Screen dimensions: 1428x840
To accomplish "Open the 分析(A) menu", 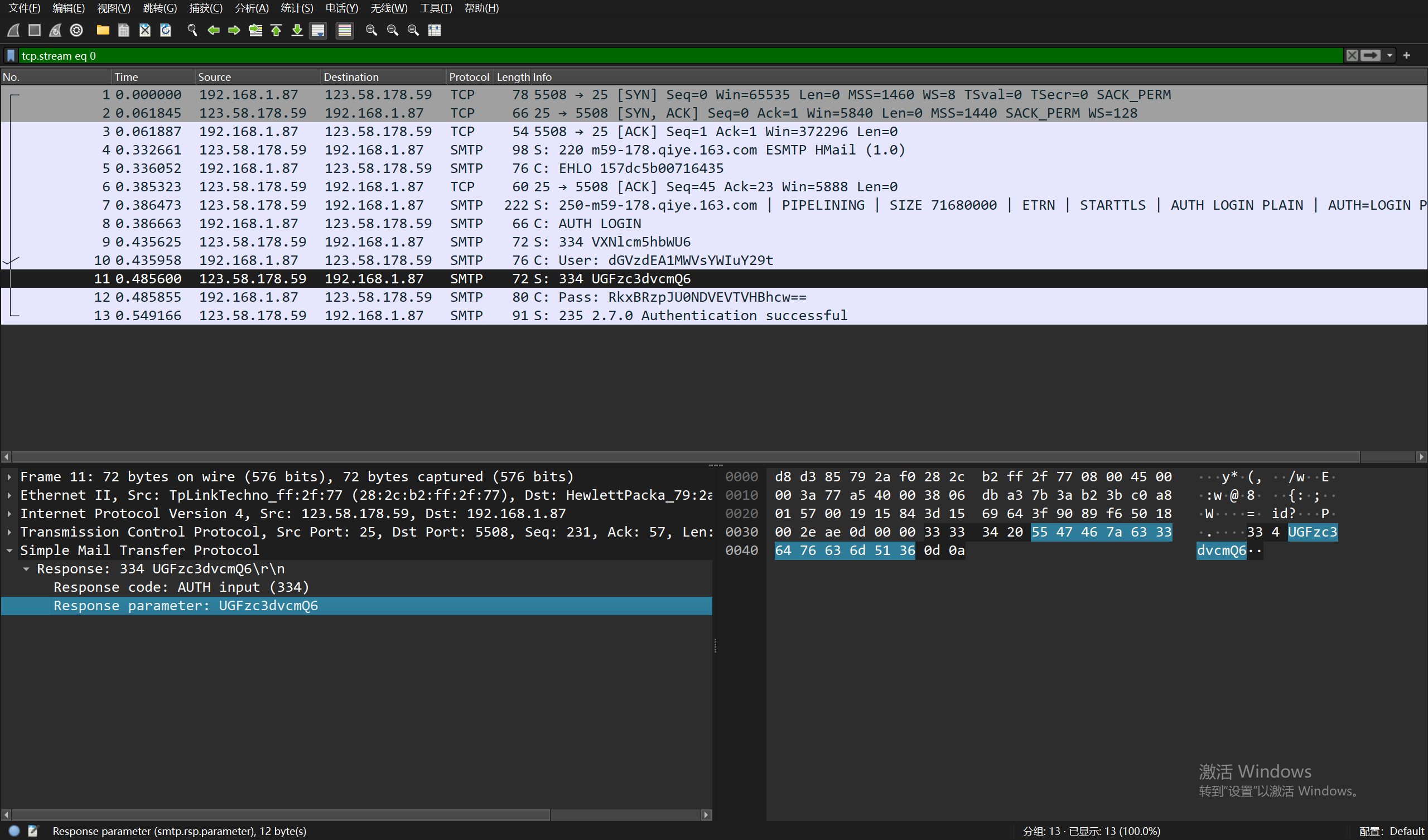I will [x=251, y=8].
